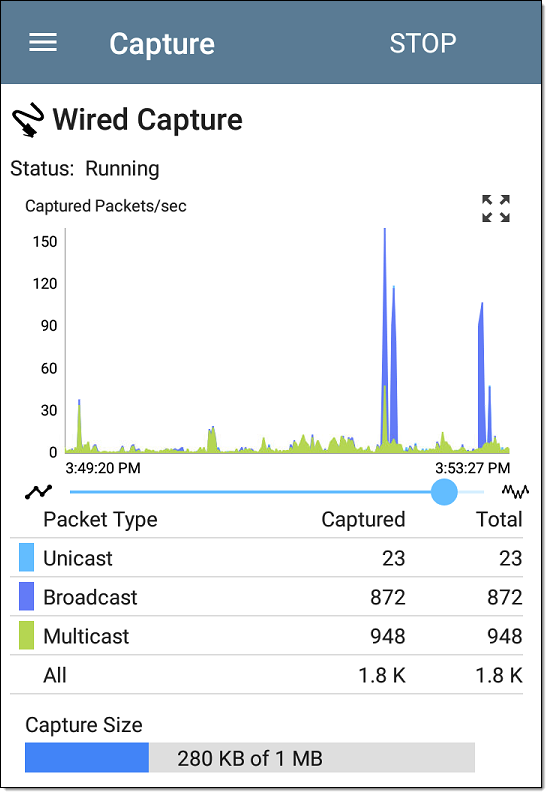This screenshot has height=795, width=549.
Task: Click the Captured column header
Action: coord(363,519)
